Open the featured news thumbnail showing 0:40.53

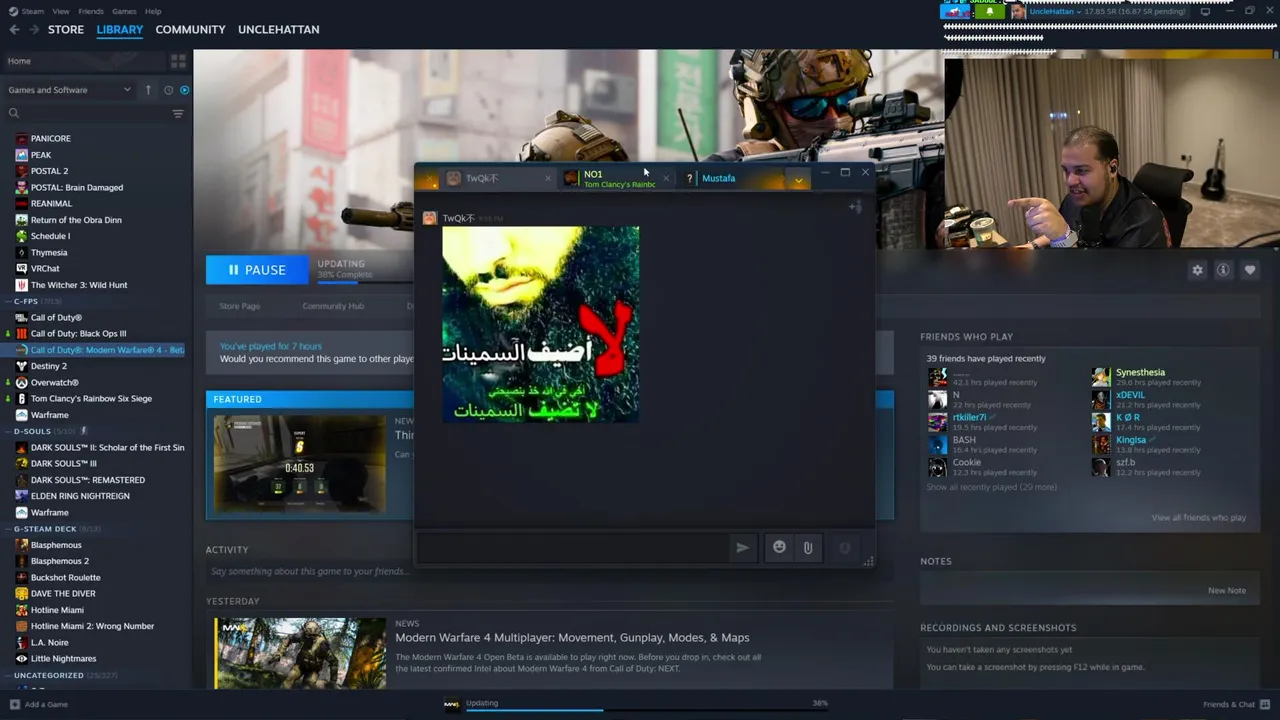[x=300, y=464]
